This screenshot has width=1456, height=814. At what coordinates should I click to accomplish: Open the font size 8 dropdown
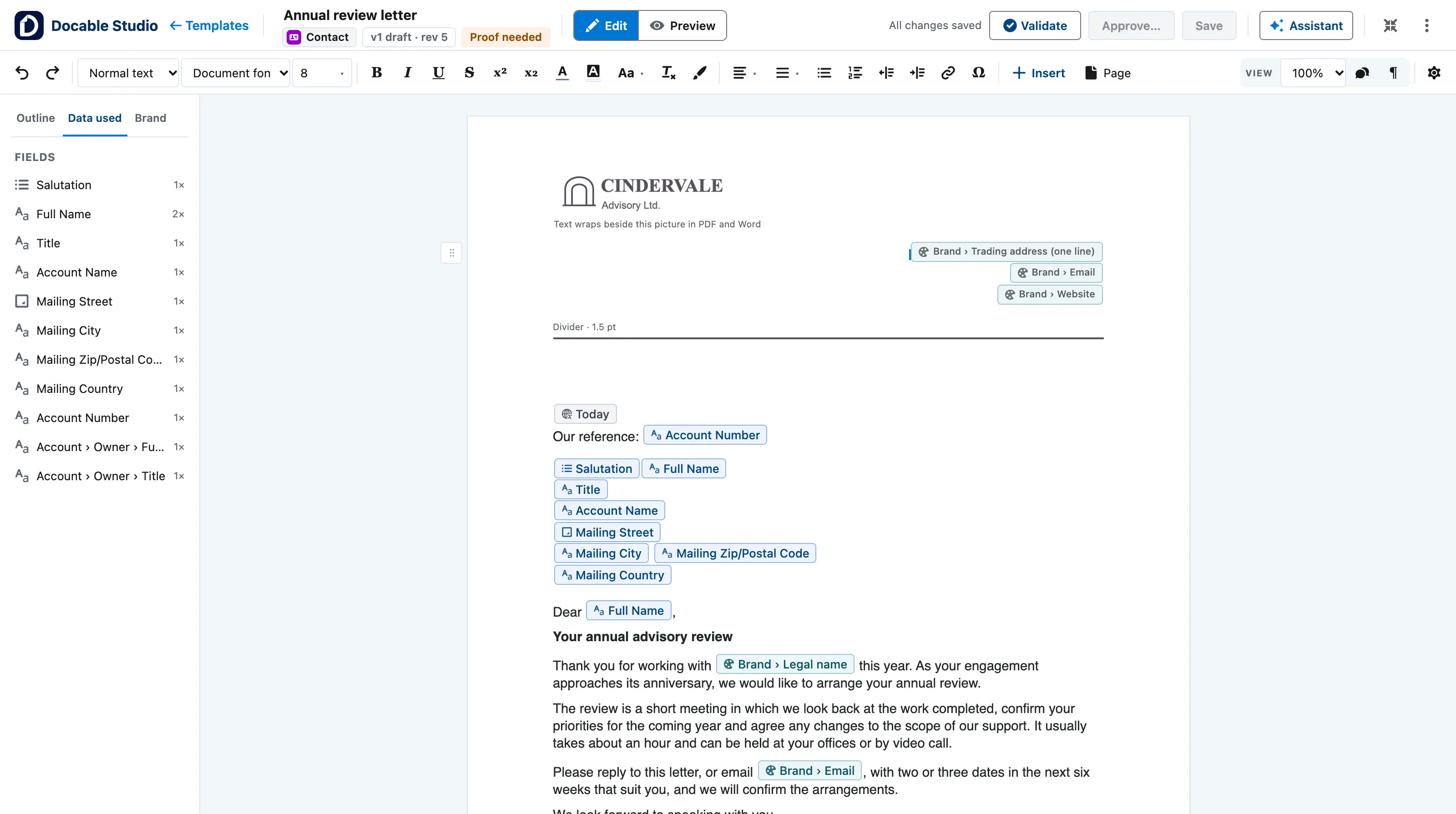tap(322, 73)
